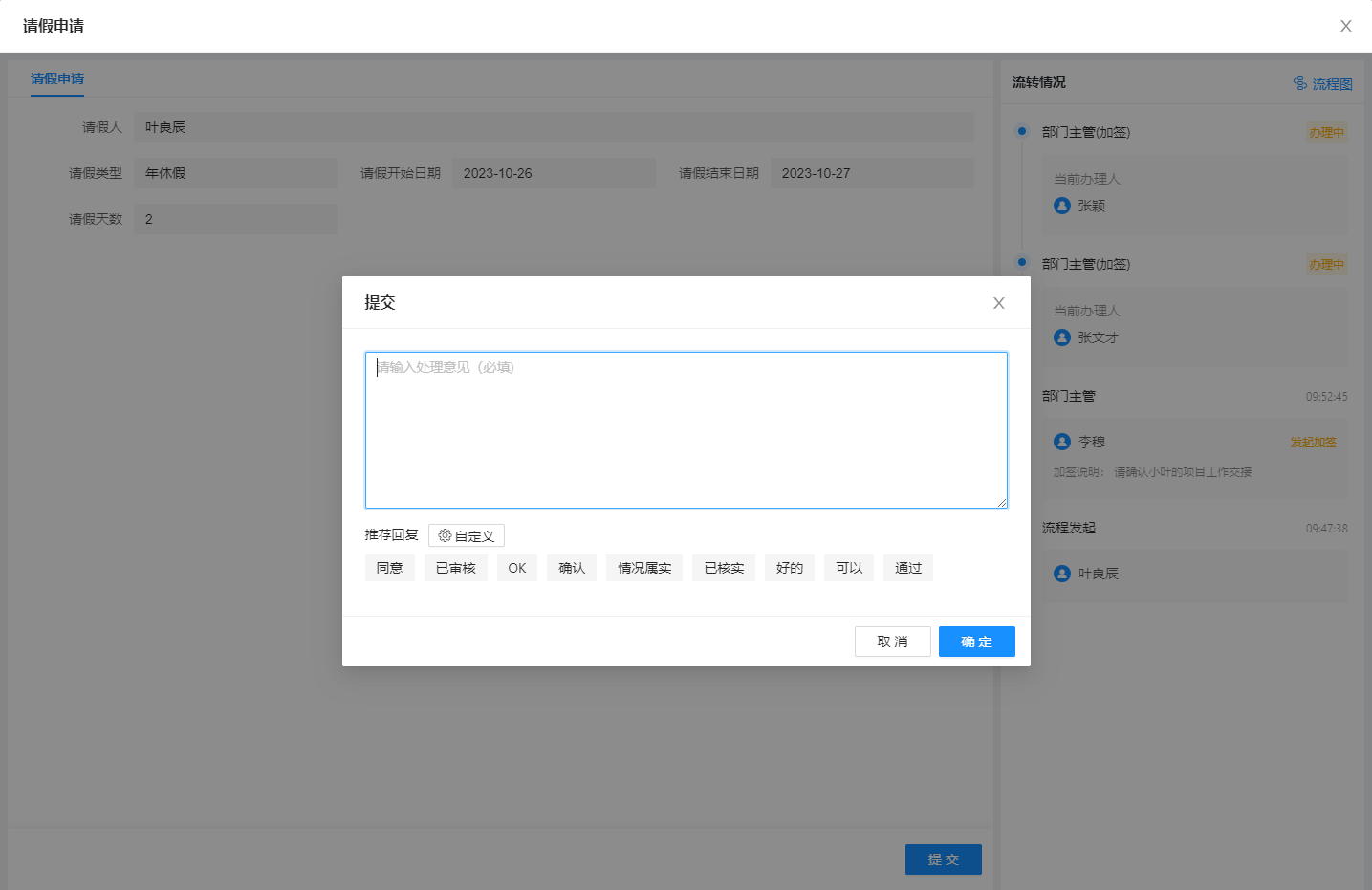Screen dimensions: 1372x890
Task: Close the 提交 dialog with X icon
Action: point(998,303)
